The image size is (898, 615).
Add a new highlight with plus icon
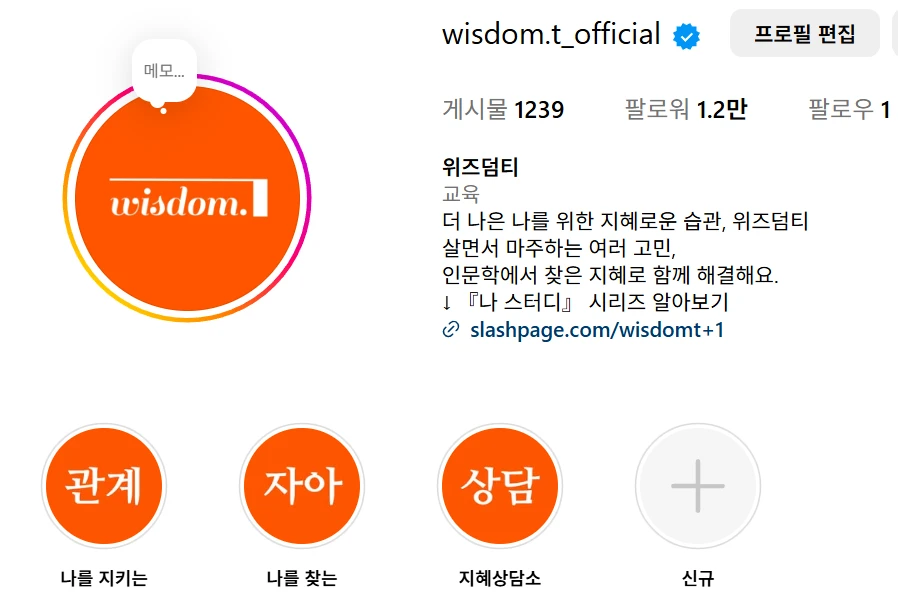coord(698,486)
